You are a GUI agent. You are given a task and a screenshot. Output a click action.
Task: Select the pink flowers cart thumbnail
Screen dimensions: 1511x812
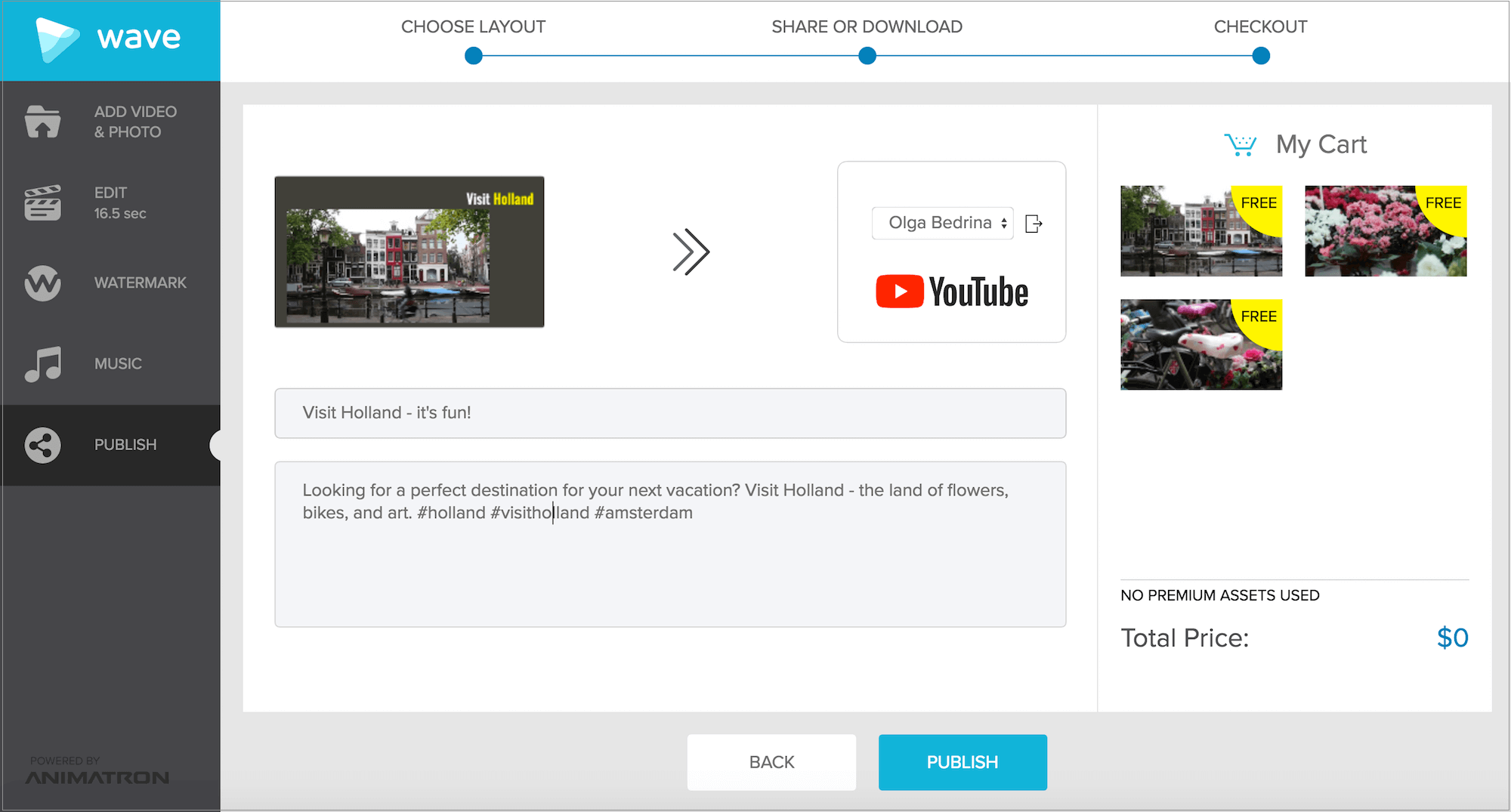tap(1386, 231)
